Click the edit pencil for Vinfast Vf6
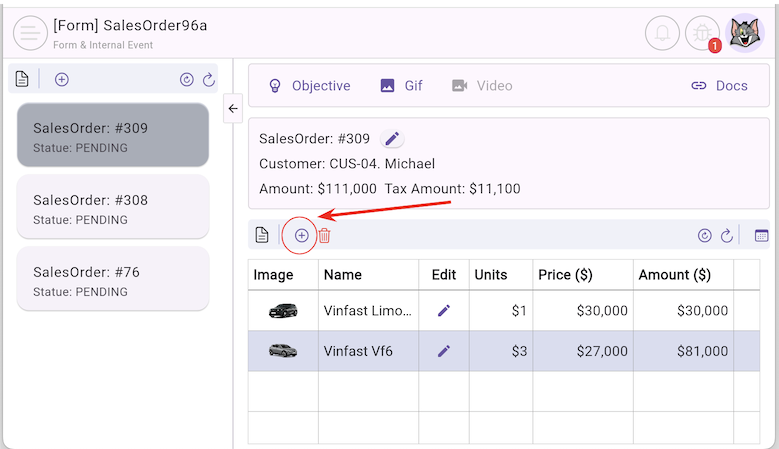 pos(444,351)
